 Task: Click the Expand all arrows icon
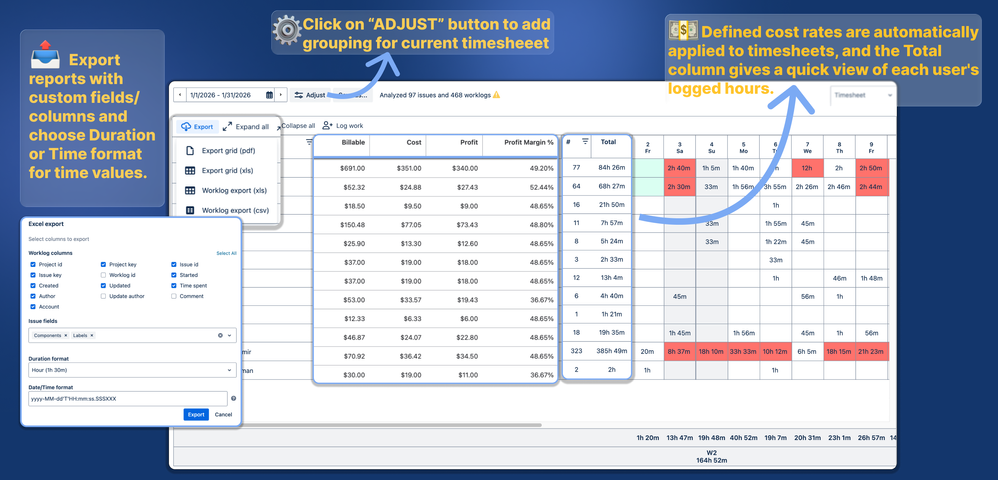tap(228, 127)
